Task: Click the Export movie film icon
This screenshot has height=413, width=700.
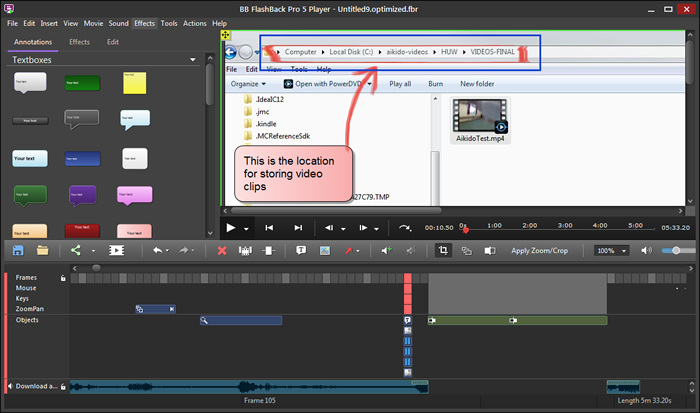Action: (117, 250)
